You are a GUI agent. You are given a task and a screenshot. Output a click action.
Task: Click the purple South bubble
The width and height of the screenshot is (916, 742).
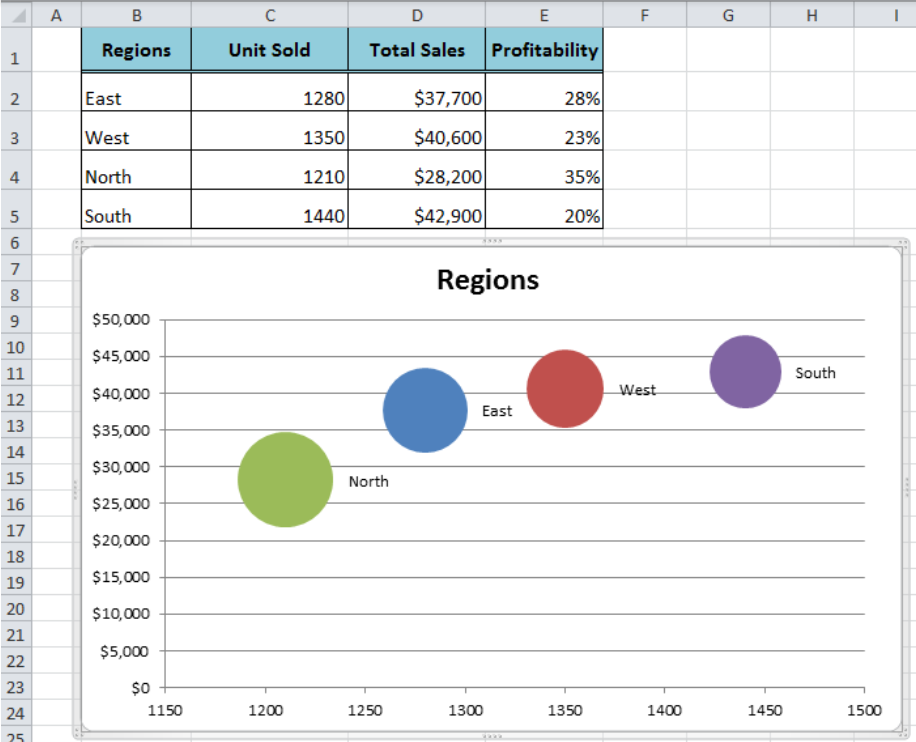(x=744, y=370)
